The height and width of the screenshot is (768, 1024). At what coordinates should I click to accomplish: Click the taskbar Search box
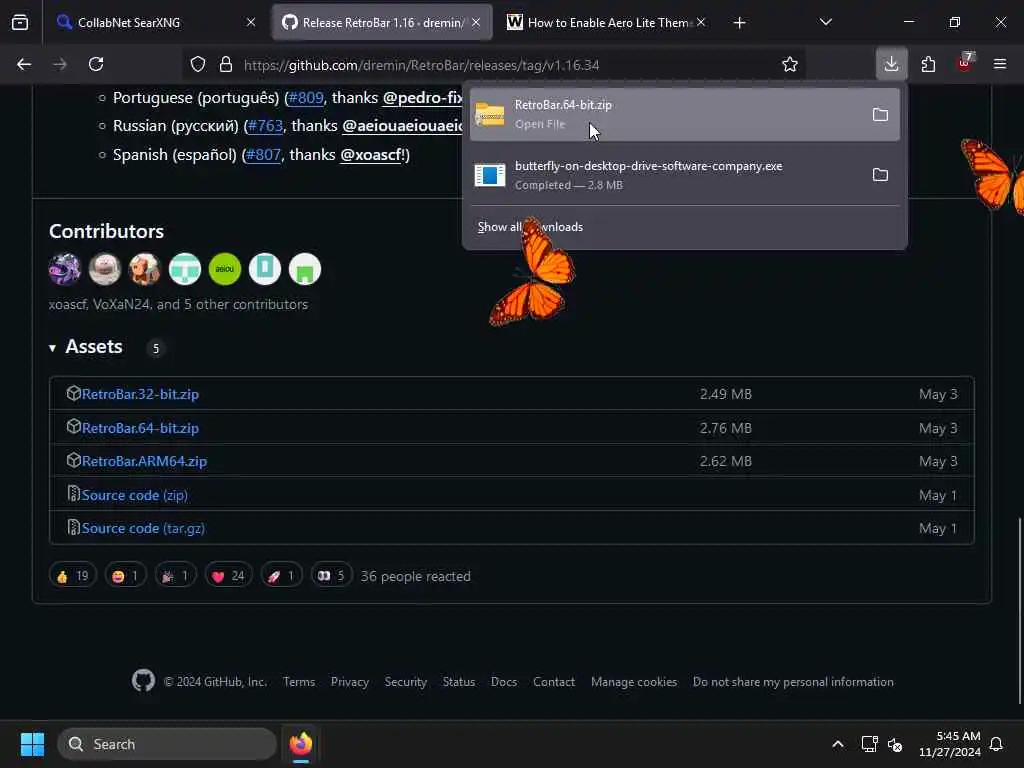pos(167,744)
